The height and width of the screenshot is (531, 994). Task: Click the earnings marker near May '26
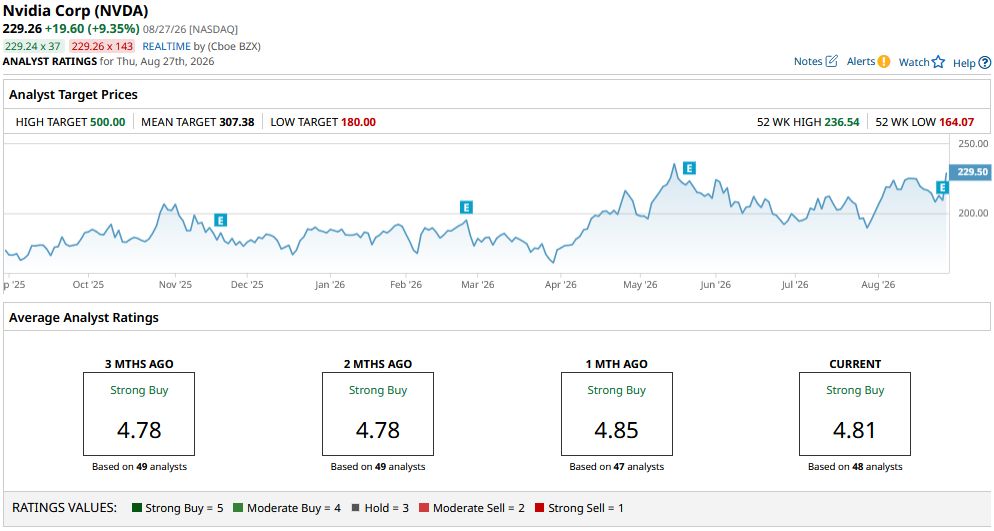pos(689,168)
